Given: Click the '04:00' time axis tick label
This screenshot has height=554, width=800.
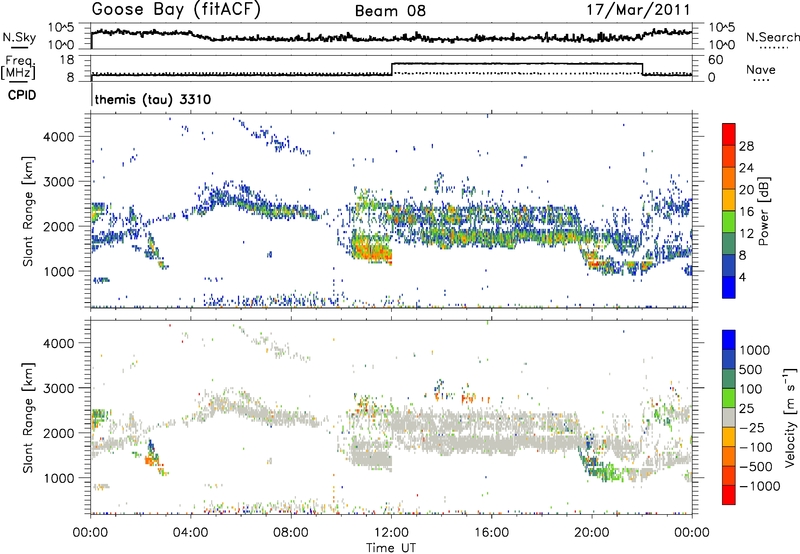Looking at the screenshot, I should 191,533.
